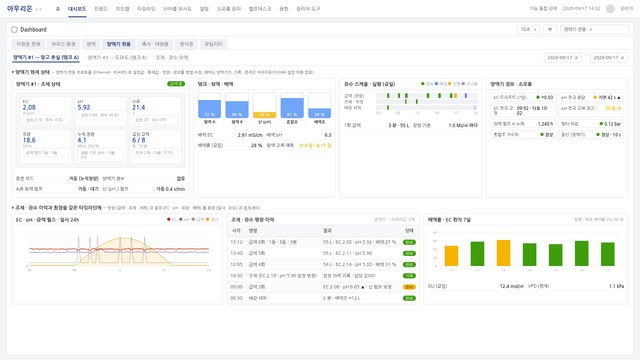
Task: Toggle the yellow legend item in EC·pH chart
Action: [x=212, y=220]
